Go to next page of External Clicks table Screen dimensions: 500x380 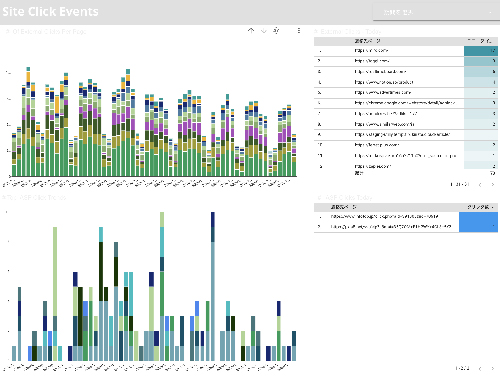pos(492,184)
